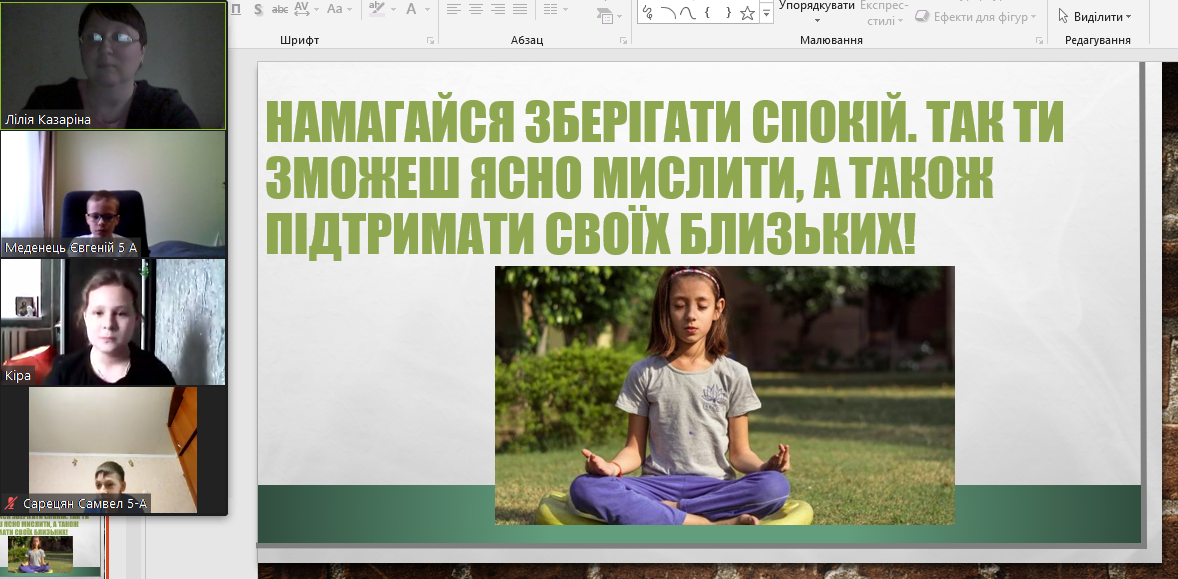The height and width of the screenshot is (579, 1178).
Task: Apply font color with the A button
Action: pyautogui.click(x=411, y=9)
